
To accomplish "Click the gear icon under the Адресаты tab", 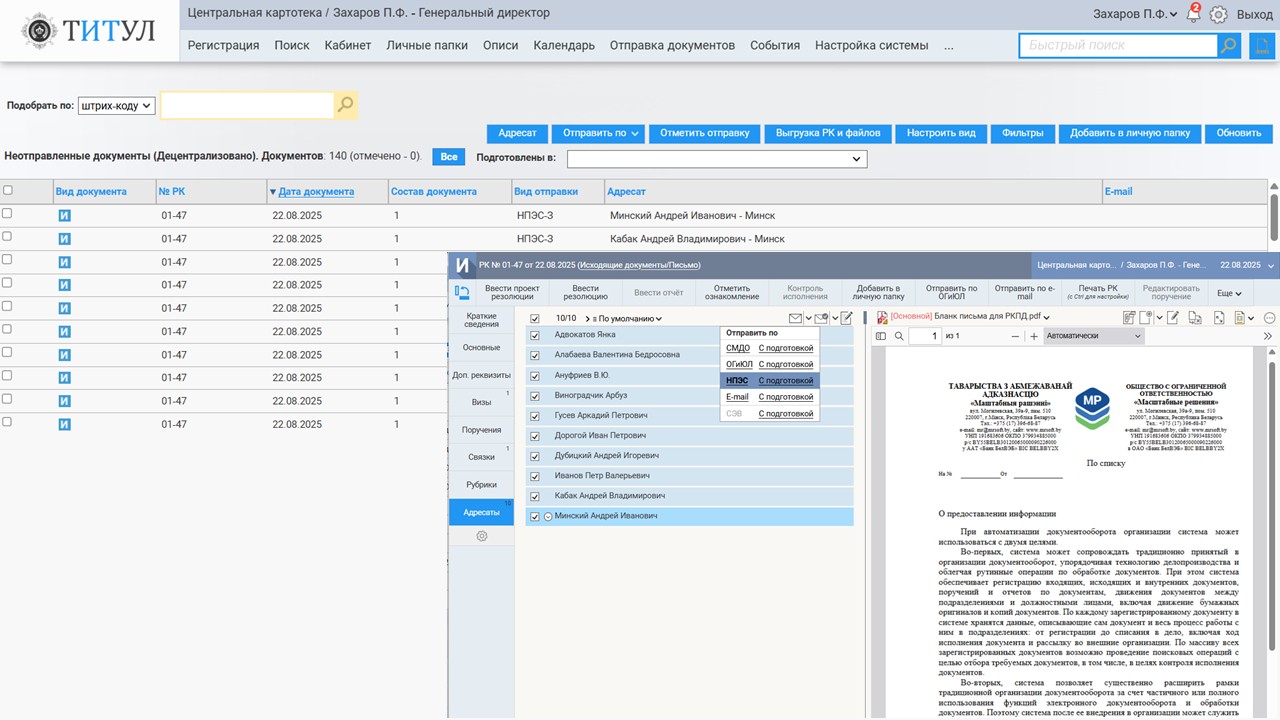I will coord(481,536).
